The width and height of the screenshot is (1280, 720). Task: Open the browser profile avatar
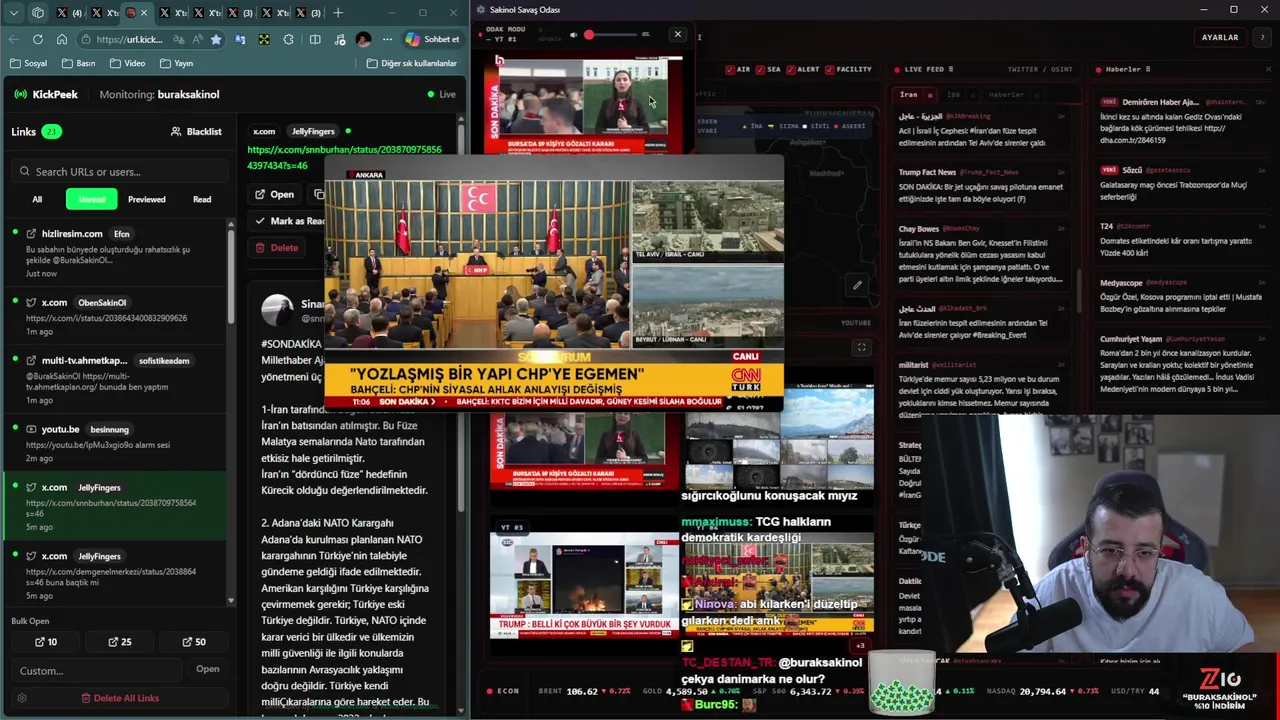(x=363, y=39)
